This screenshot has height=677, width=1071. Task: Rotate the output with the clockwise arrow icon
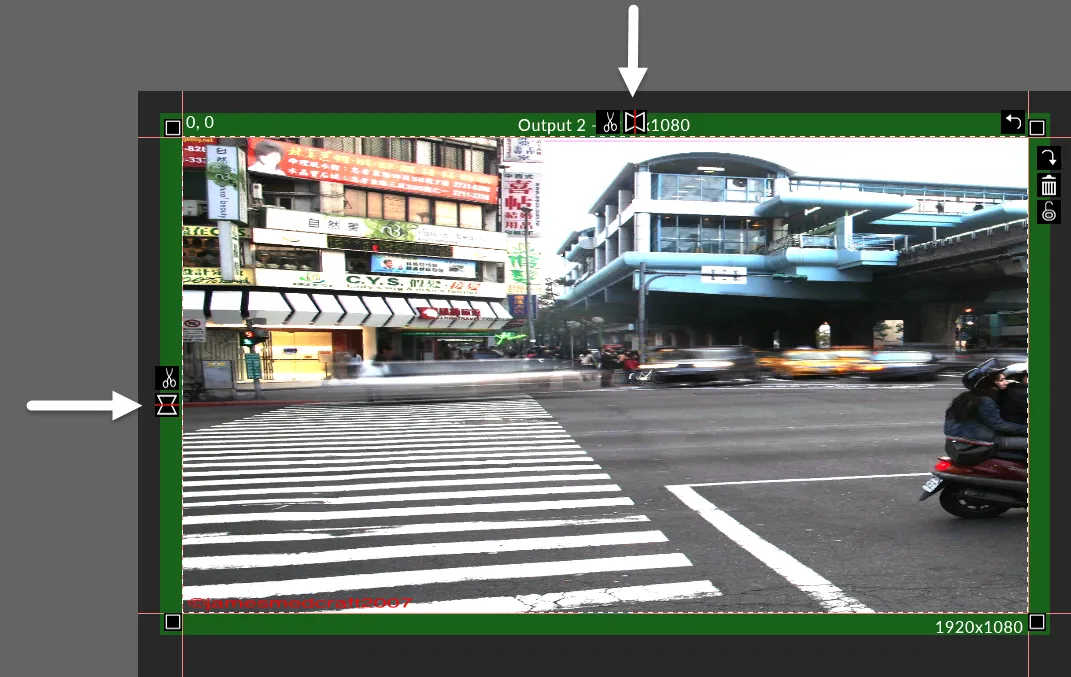pyautogui.click(x=1048, y=158)
